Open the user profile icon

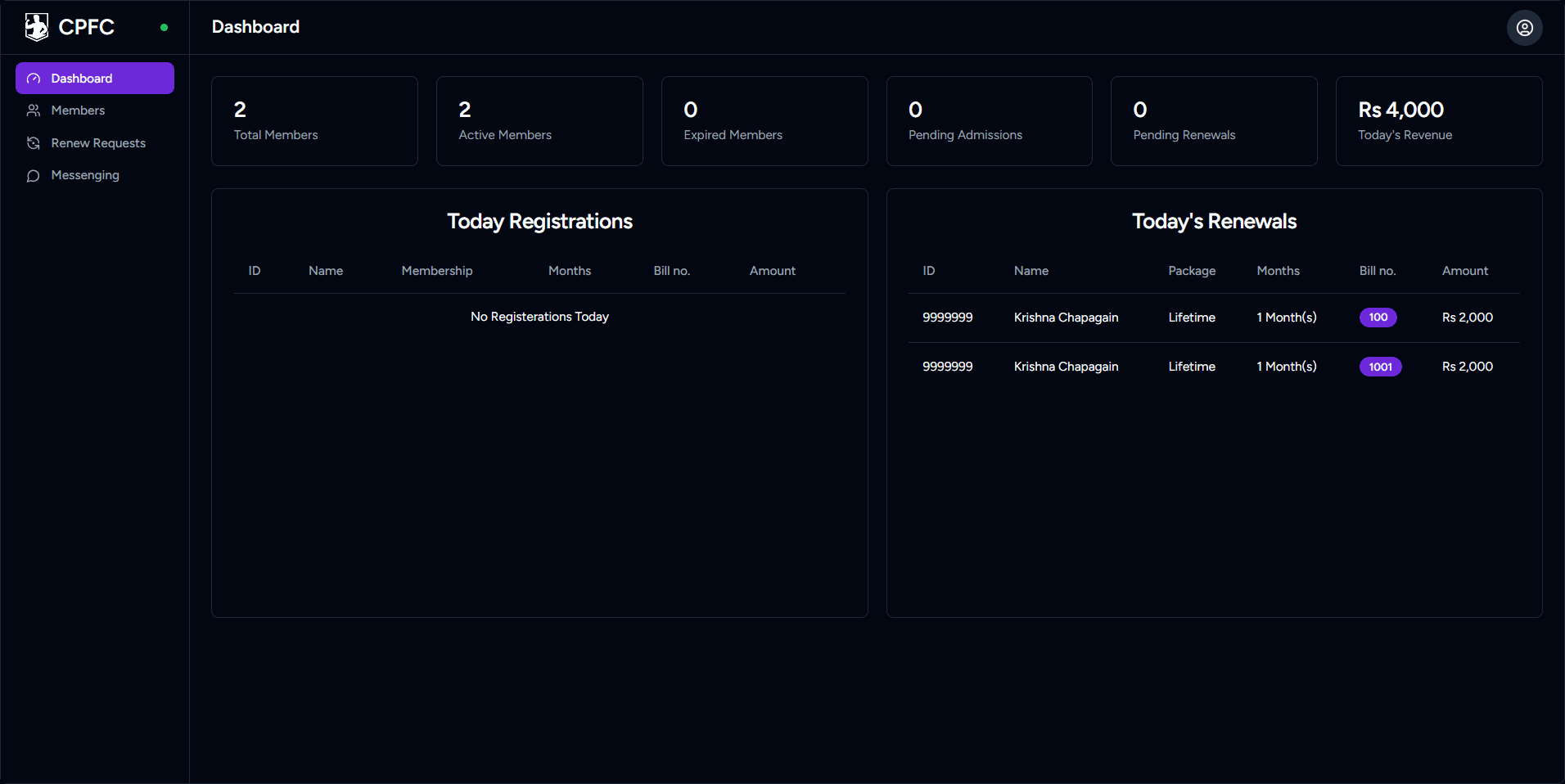click(1524, 28)
